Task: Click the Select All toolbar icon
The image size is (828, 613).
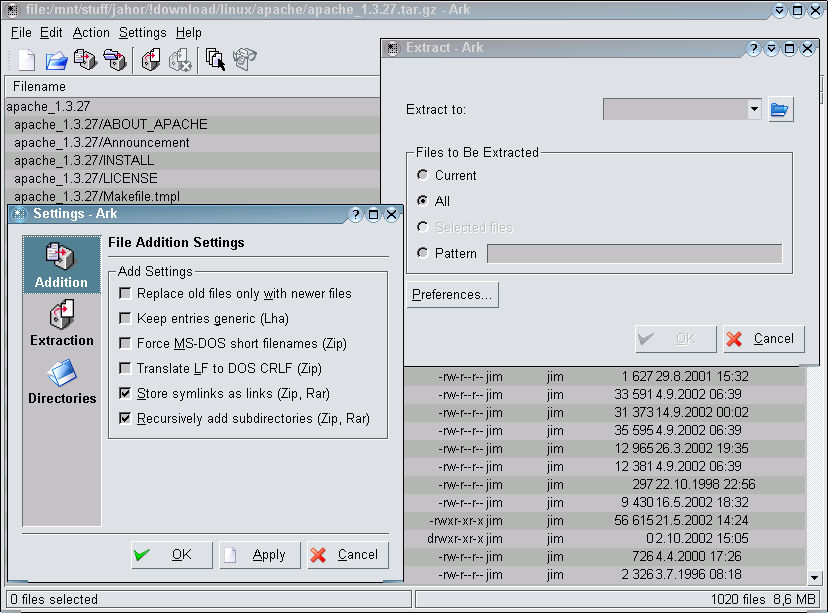Action: click(x=215, y=60)
